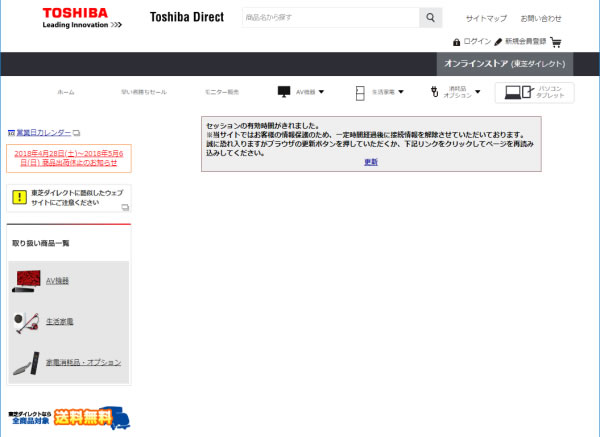Click the plug icon for 消耗品オプション

point(434,92)
